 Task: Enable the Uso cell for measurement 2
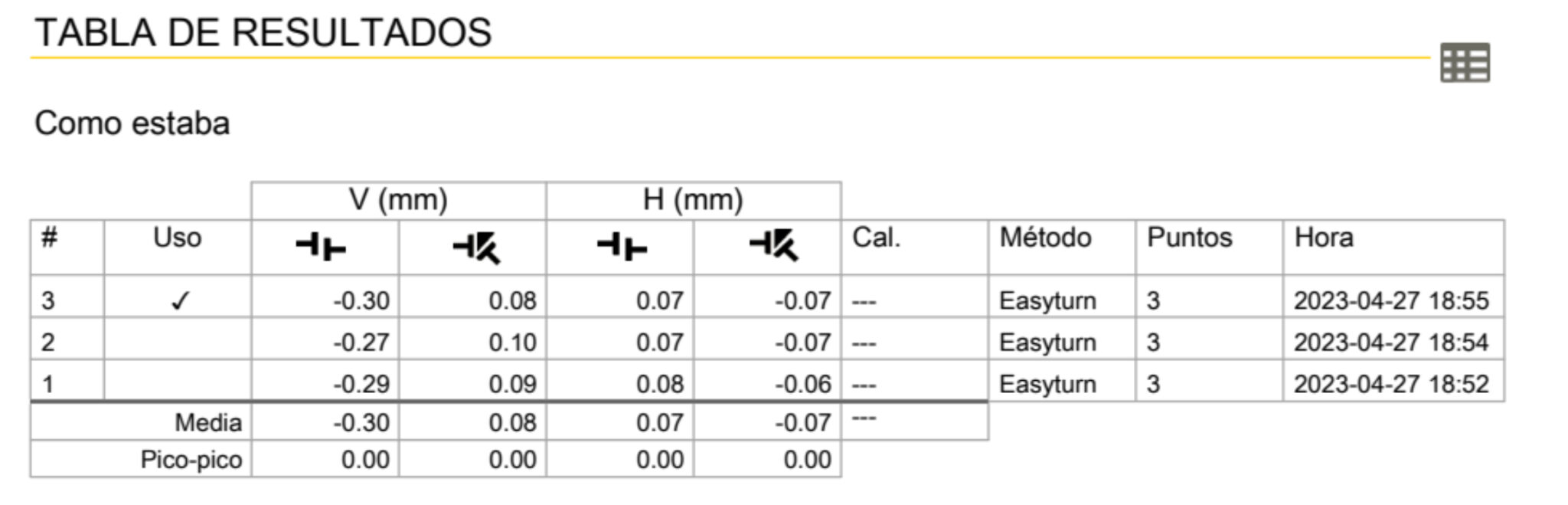pyautogui.click(x=178, y=342)
